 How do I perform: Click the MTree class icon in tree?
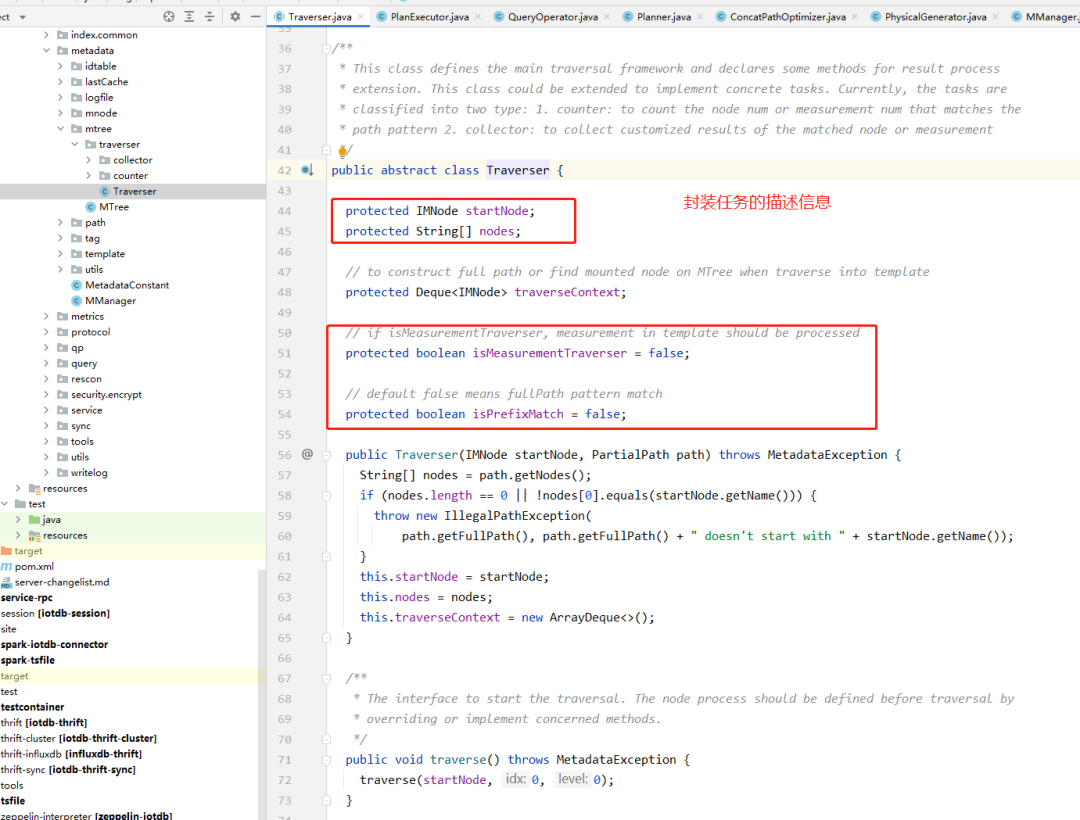click(90, 207)
